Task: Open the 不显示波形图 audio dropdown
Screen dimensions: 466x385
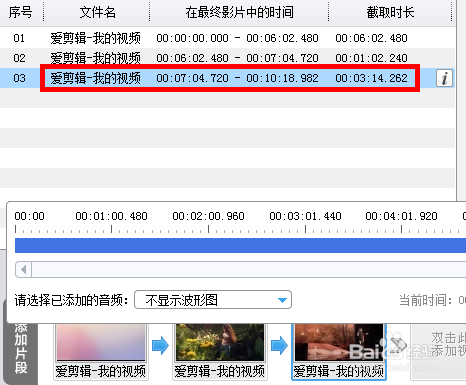Action: (213, 300)
